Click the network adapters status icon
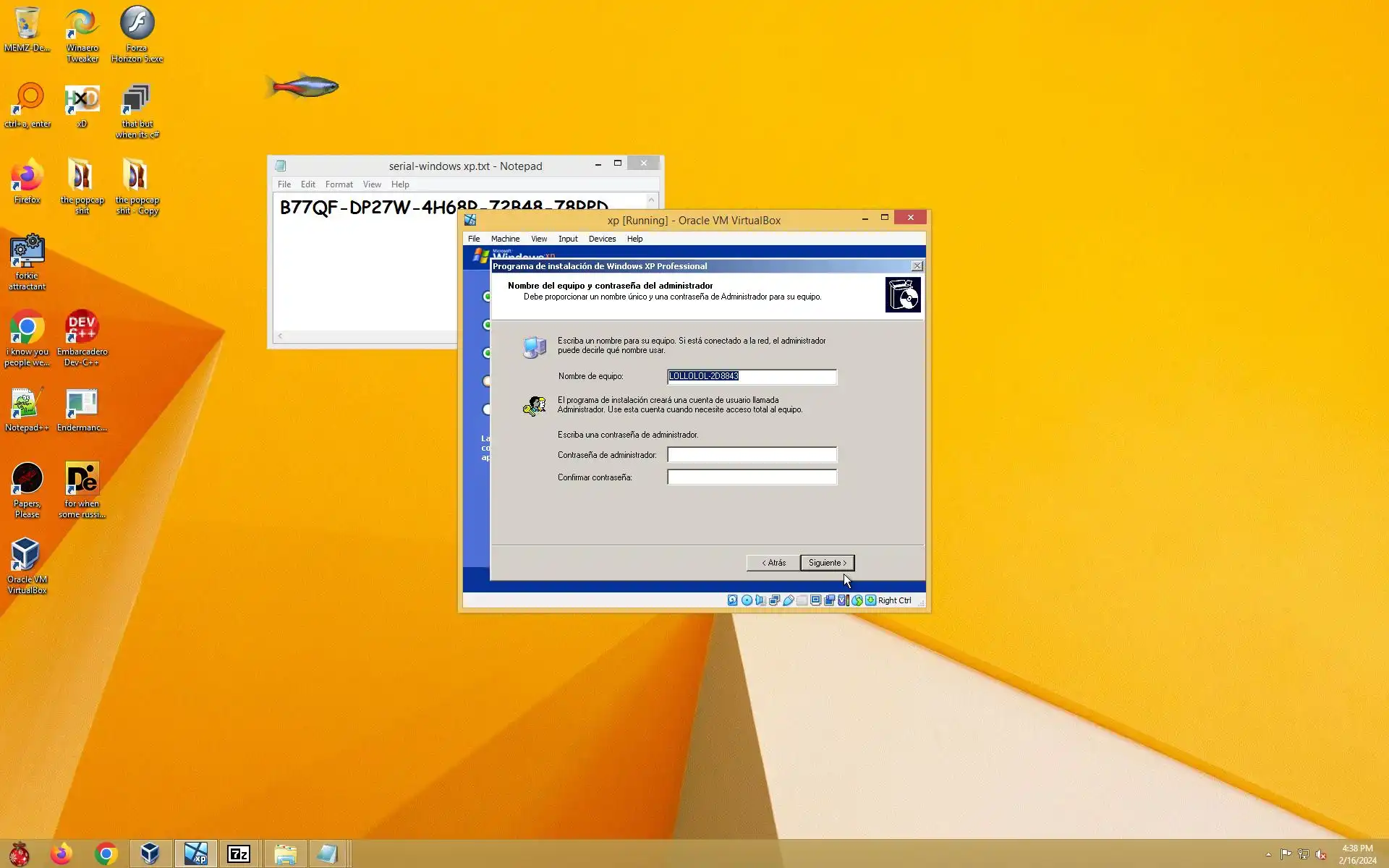 click(x=774, y=600)
